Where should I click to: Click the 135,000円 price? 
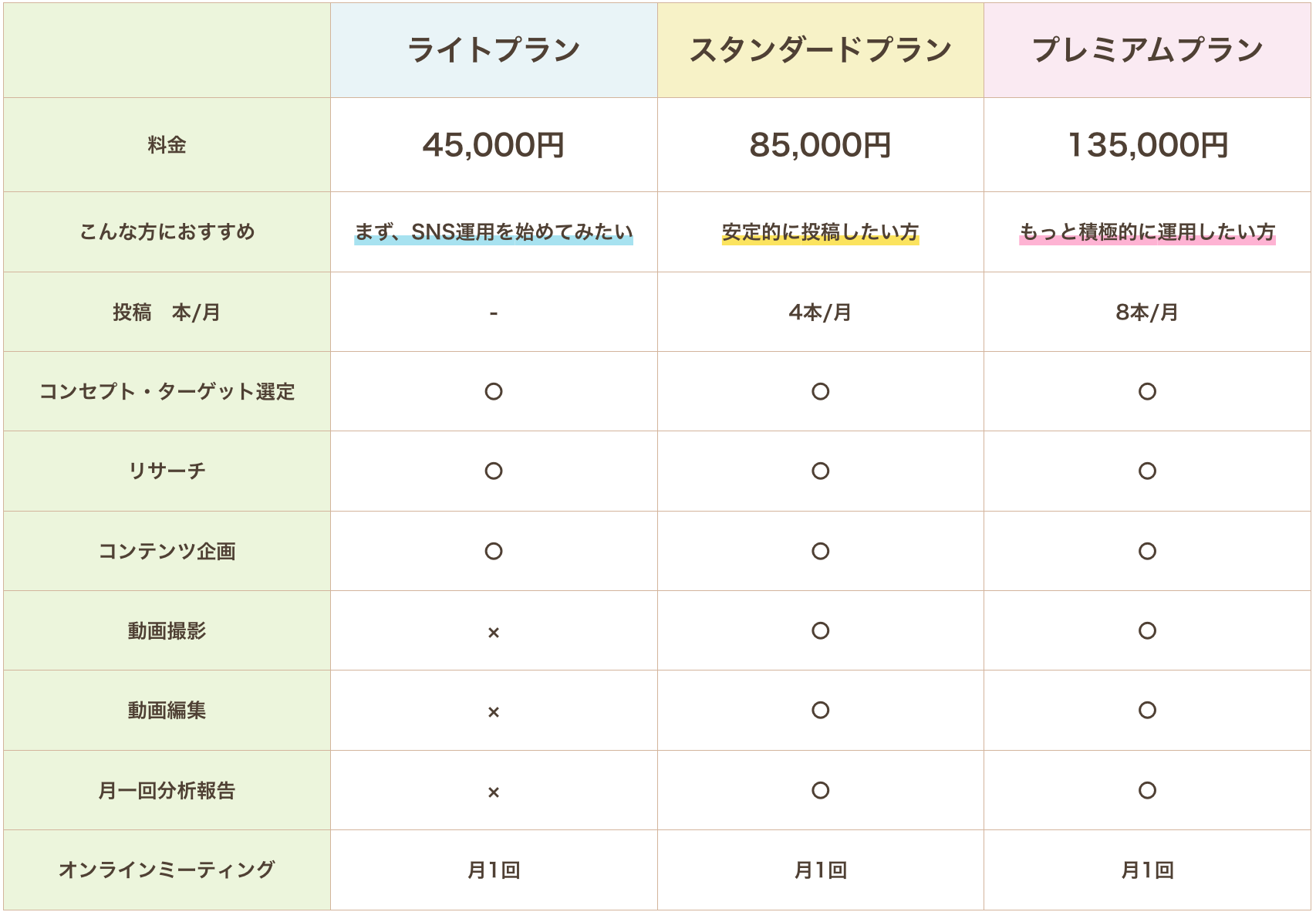[x=1147, y=145]
